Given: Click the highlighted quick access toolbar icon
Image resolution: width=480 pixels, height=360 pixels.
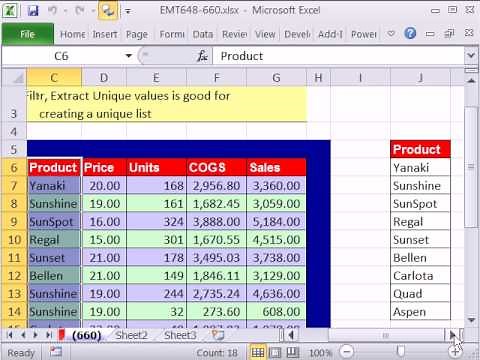Looking at the screenshot, I should 108,10.
